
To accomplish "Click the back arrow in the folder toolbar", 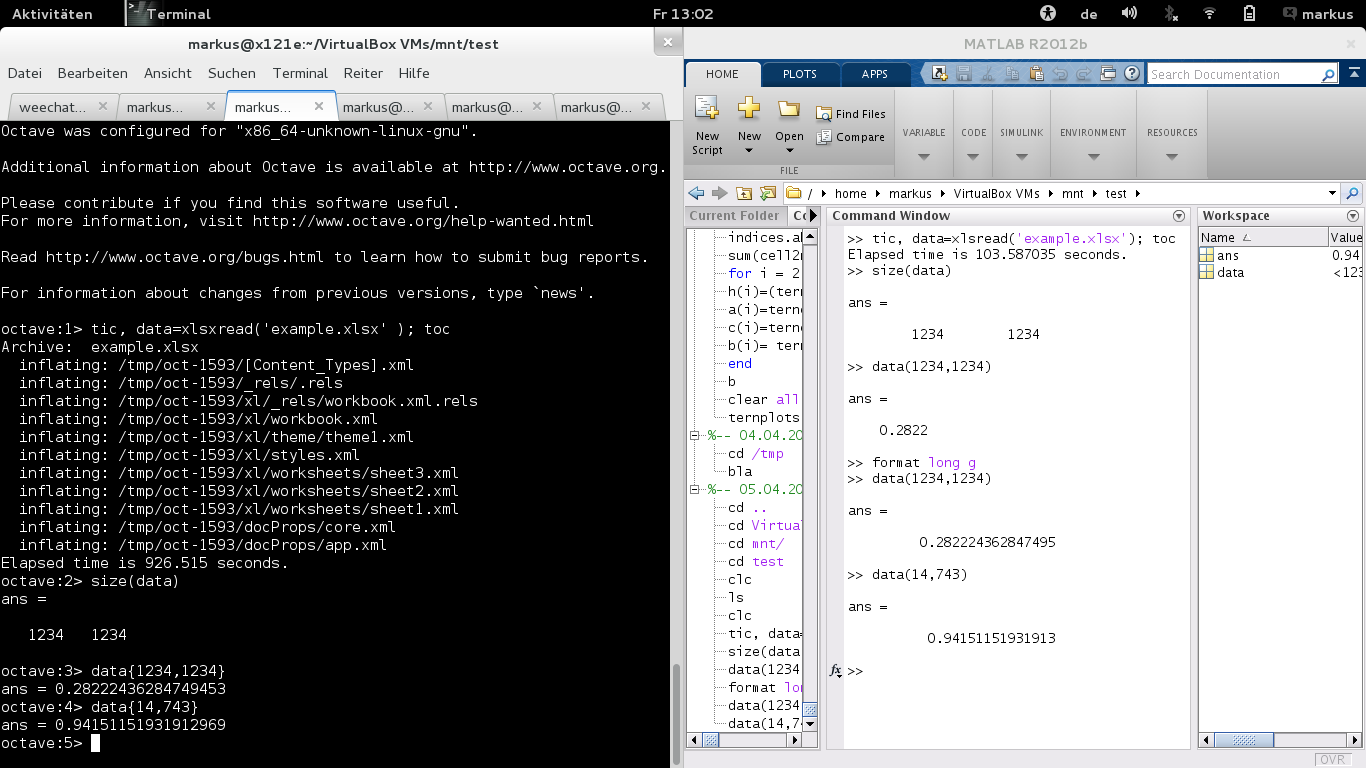I will click(x=696, y=193).
